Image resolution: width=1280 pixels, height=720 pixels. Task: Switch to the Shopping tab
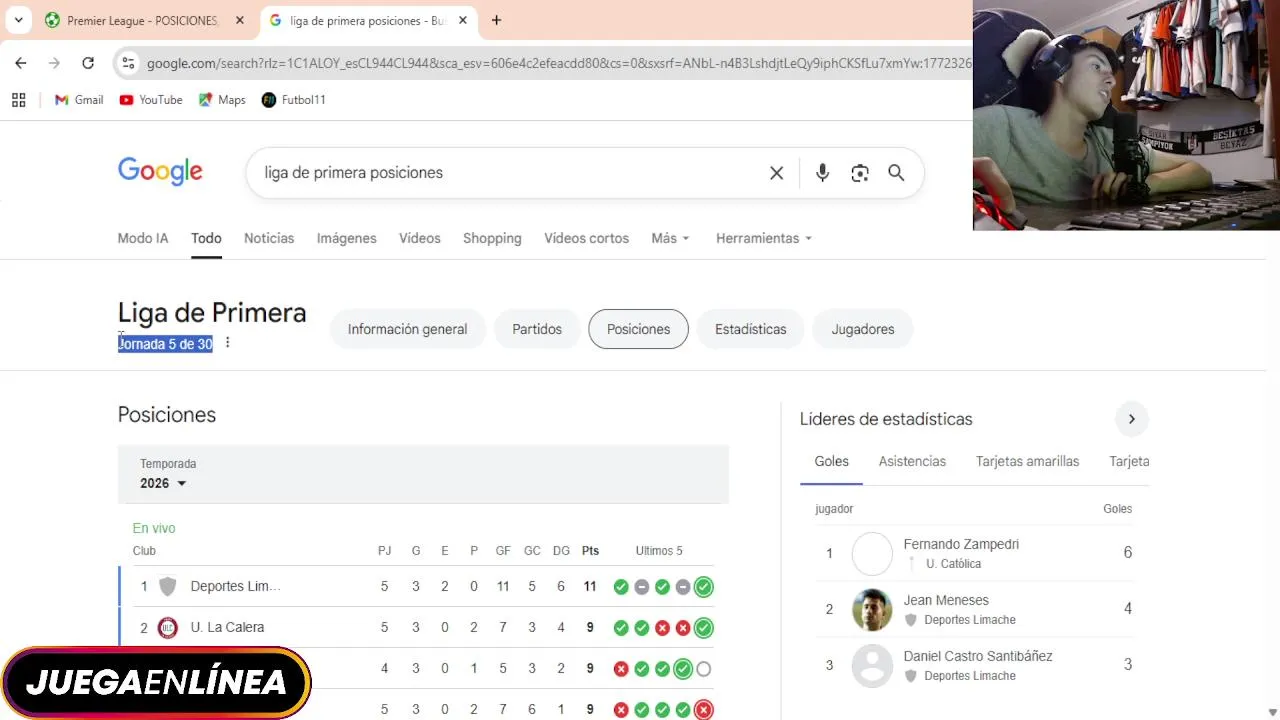point(492,238)
